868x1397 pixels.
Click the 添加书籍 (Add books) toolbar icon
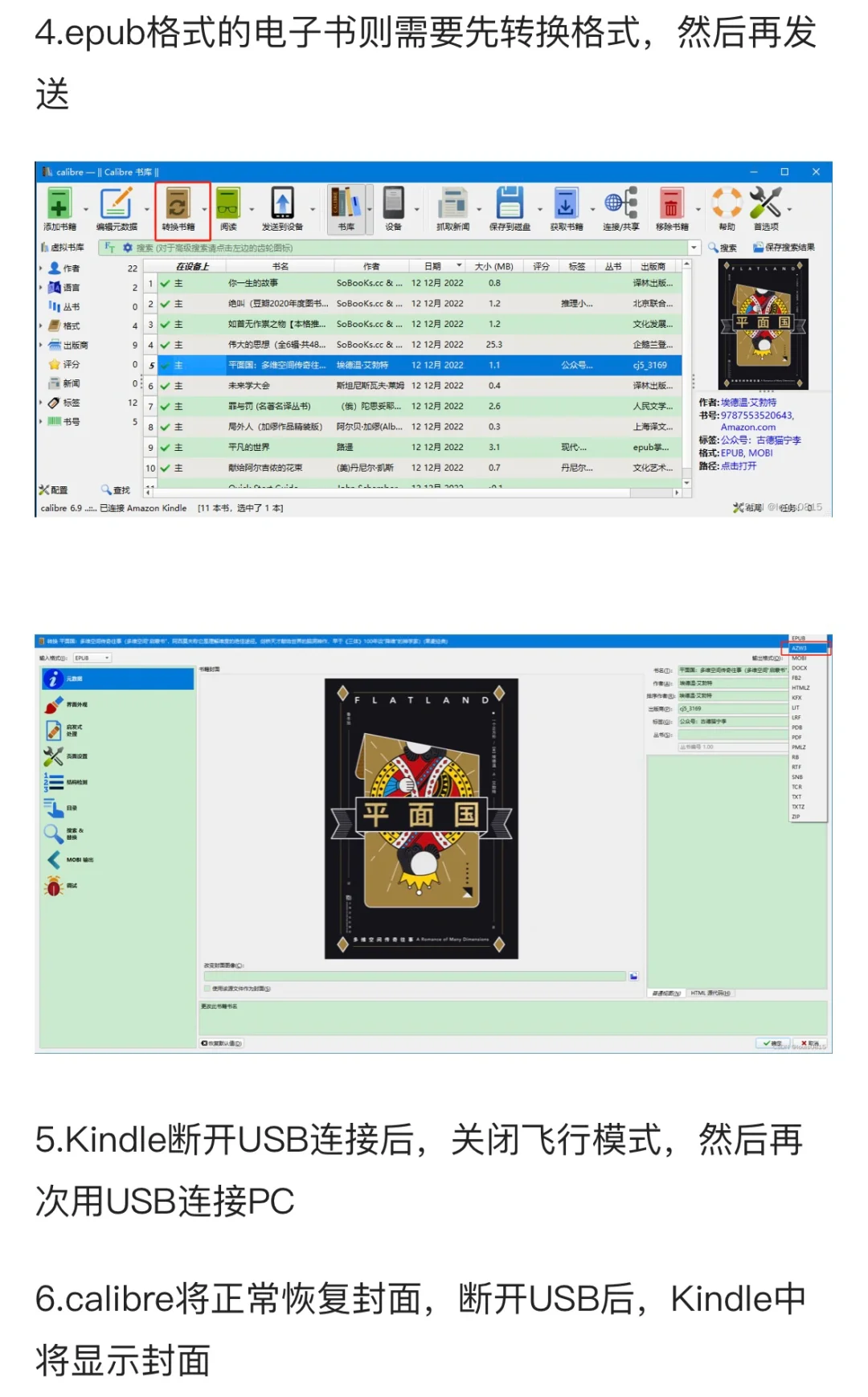(x=59, y=203)
